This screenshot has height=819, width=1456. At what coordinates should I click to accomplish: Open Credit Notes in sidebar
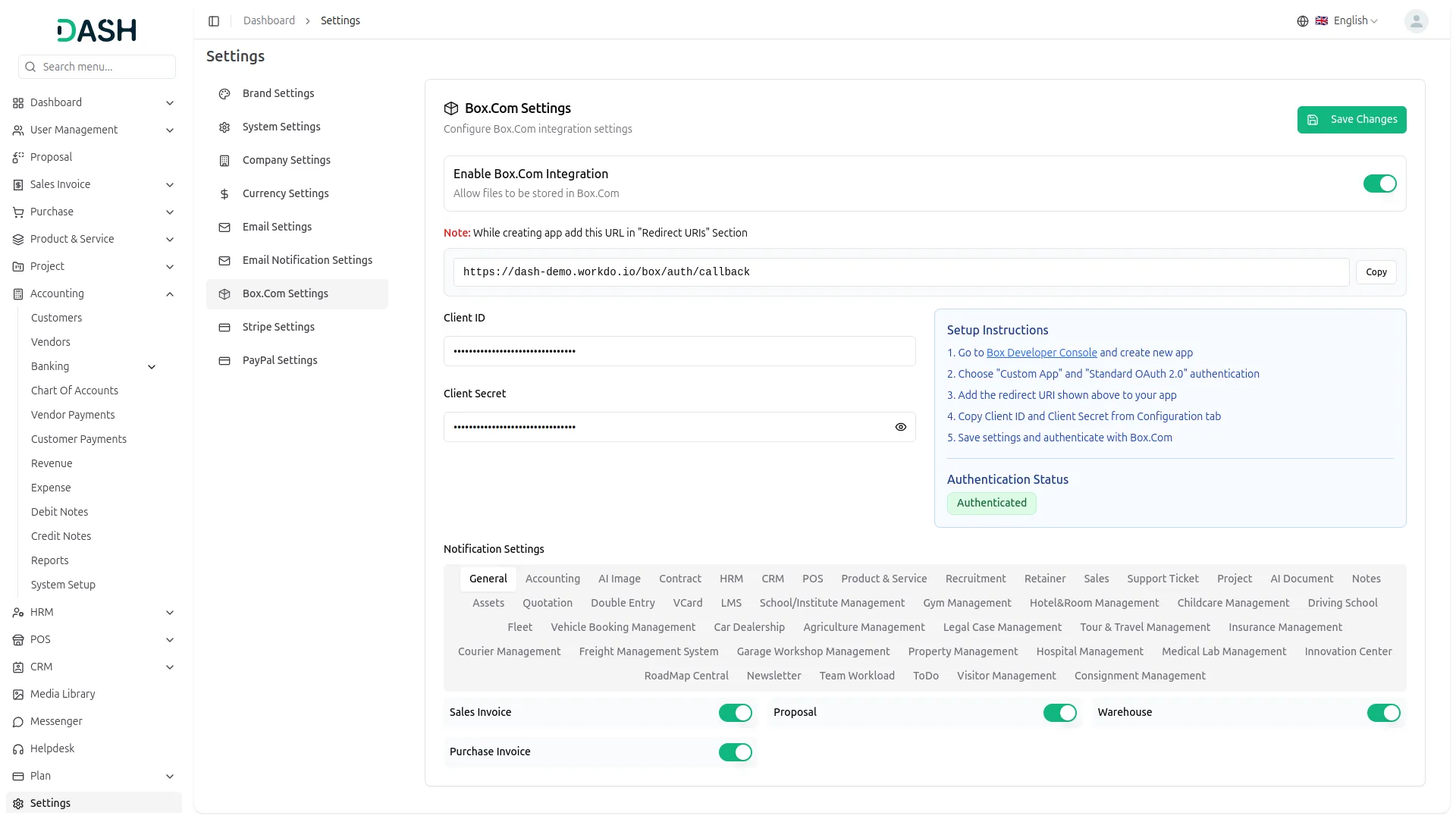click(x=61, y=536)
